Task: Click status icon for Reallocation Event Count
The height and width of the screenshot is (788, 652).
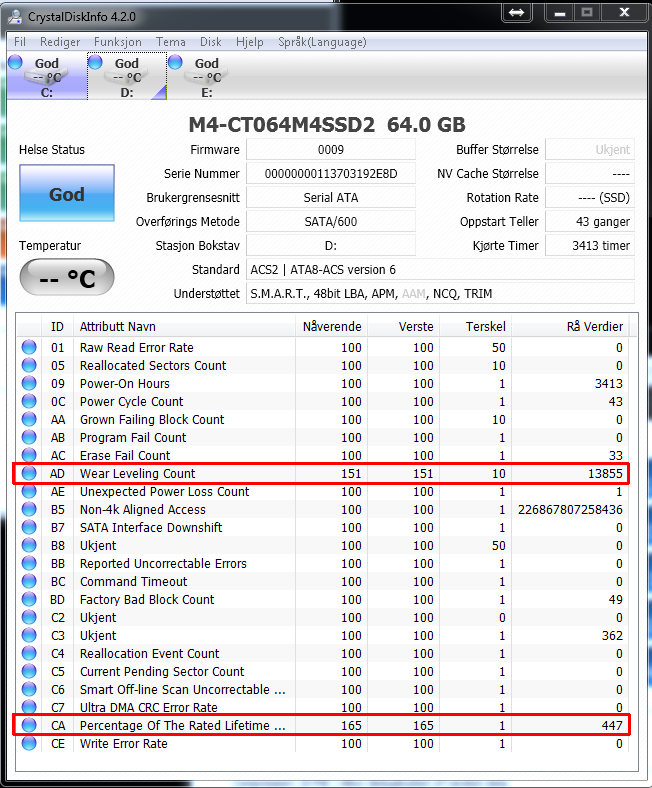Action: coord(29,654)
